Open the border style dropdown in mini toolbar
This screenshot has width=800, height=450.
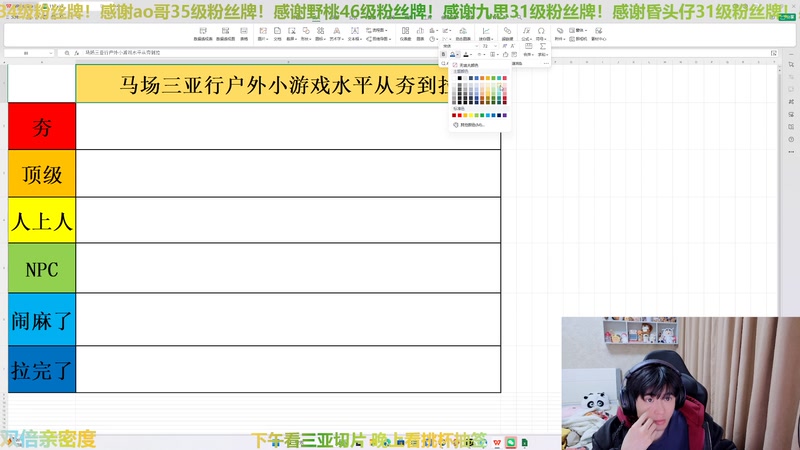493,55
